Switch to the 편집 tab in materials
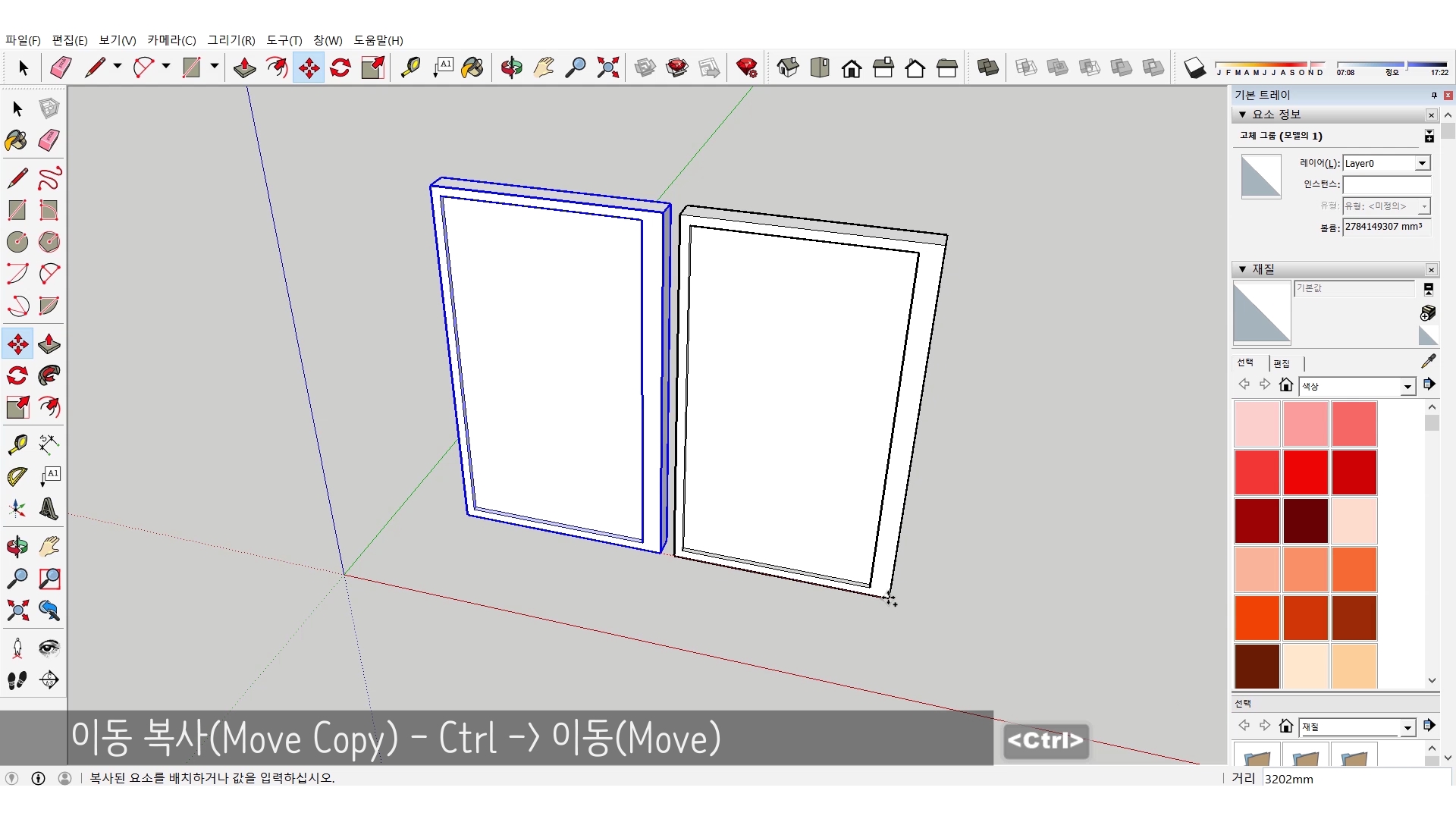 (1282, 363)
